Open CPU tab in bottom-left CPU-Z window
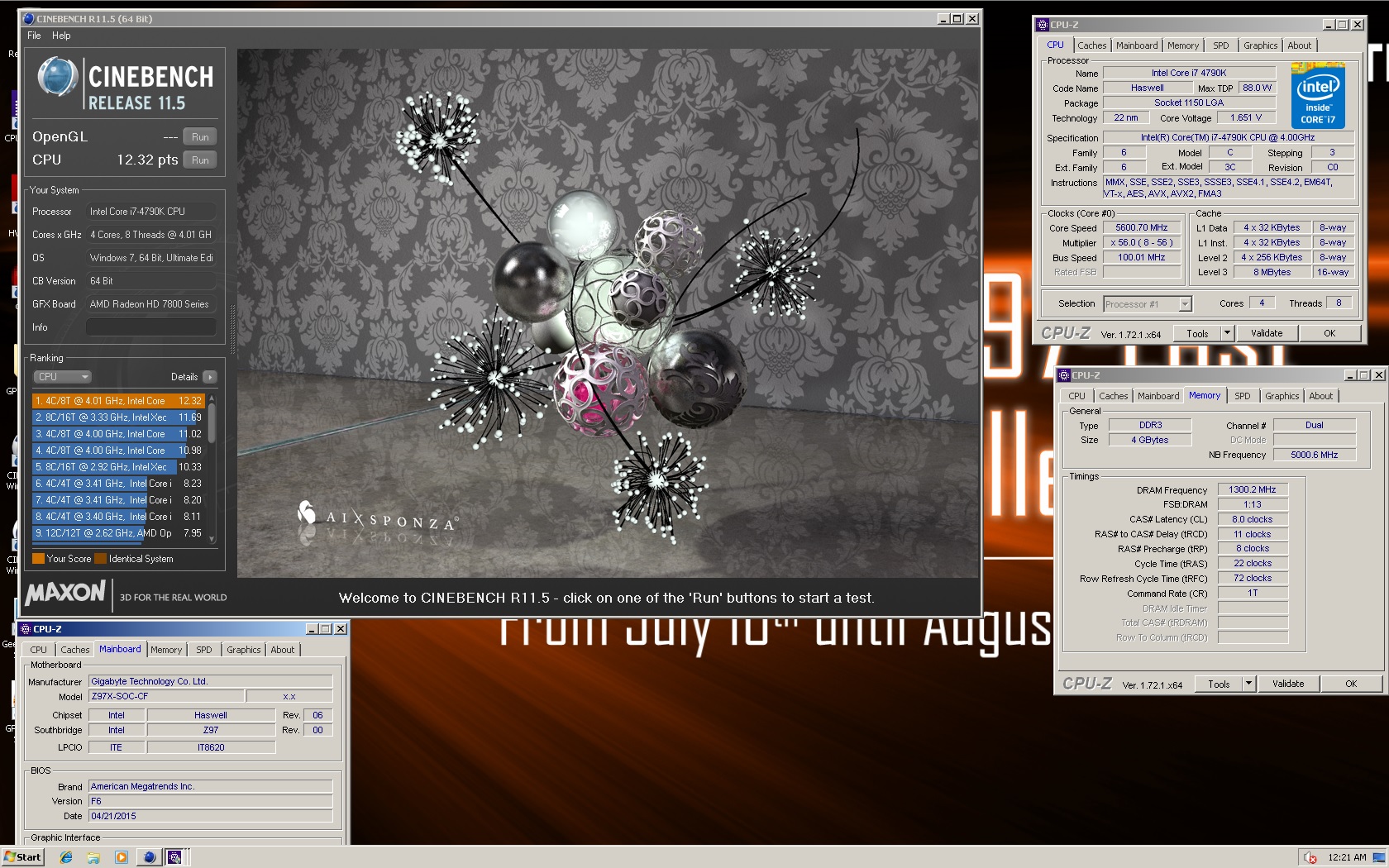This screenshot has height=868, width=1389. tap(38, 650)
